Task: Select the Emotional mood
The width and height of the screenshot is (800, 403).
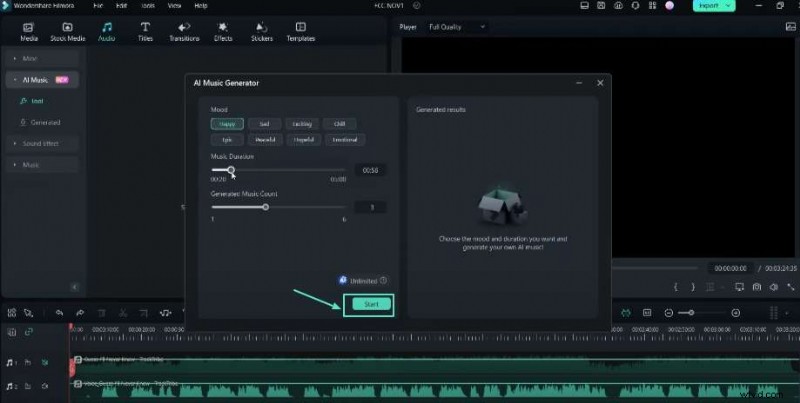Action: (x=345, y=140)
